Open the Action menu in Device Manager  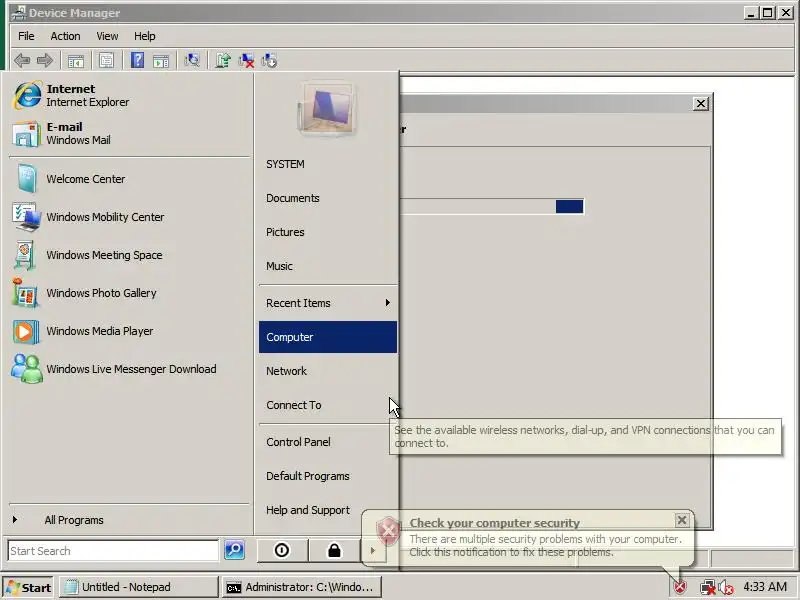65,36
